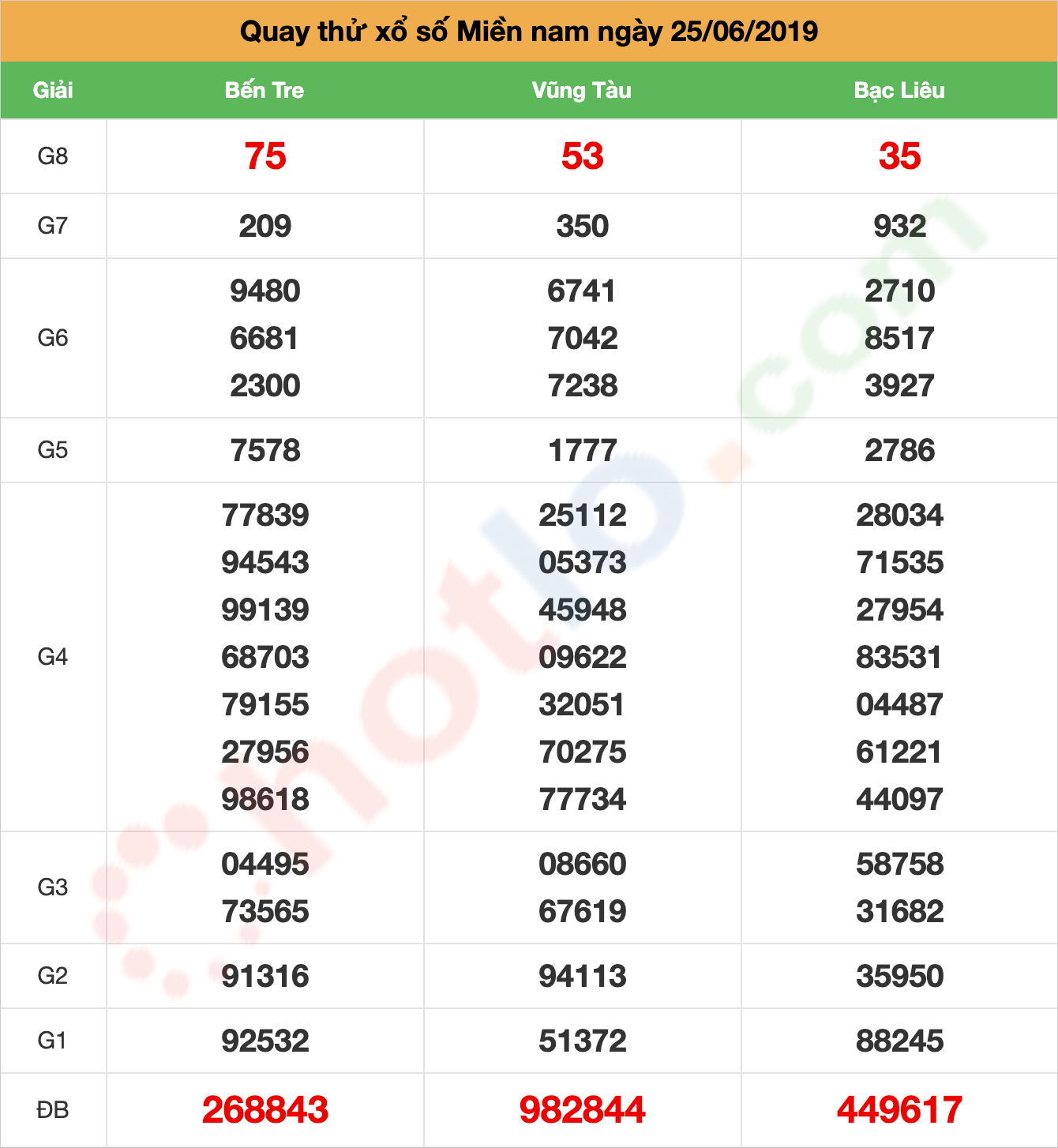Select the G4 number 27956
The width and height of the screenshot is (1058, 1148).
265,752
